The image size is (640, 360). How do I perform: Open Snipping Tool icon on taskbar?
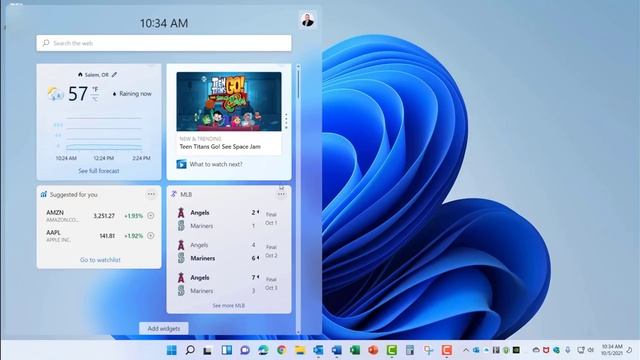[x=428, y=350]
